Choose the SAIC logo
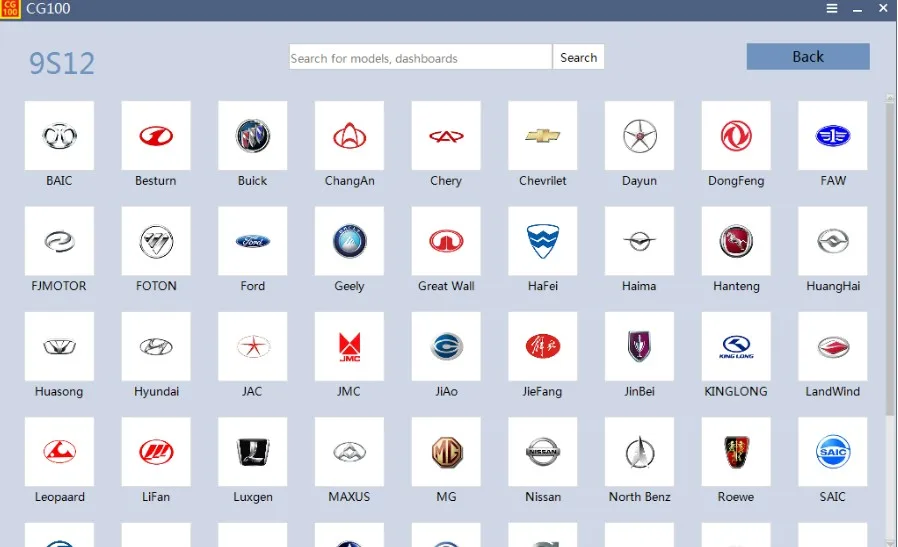 tap(833, 452)
